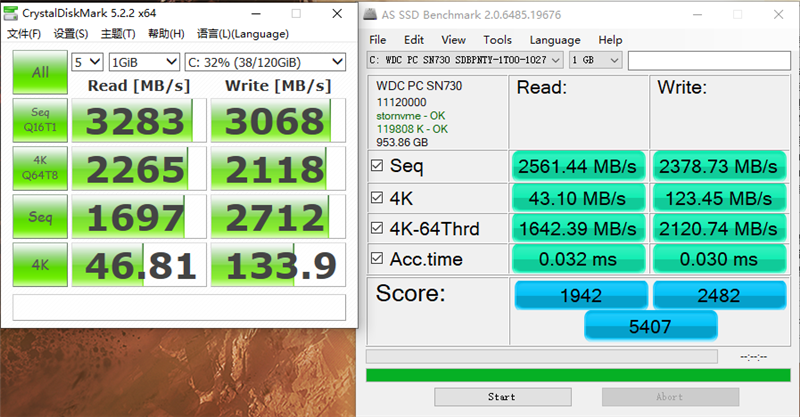Open AS SSD Language menu
The image size is (800, 417).
point(555,40)
